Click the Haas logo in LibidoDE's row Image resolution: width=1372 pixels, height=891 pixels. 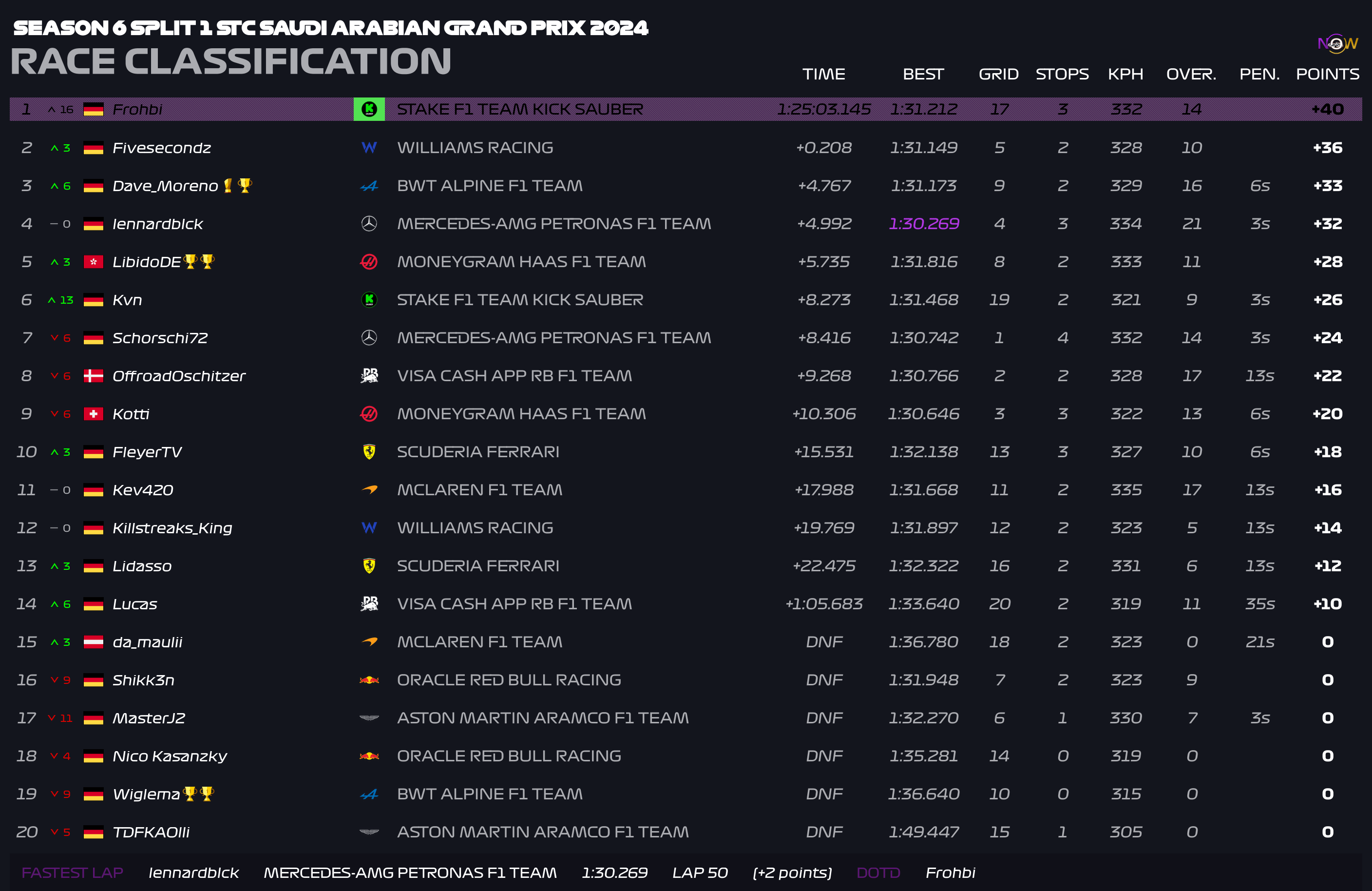(x=369, y=262)
